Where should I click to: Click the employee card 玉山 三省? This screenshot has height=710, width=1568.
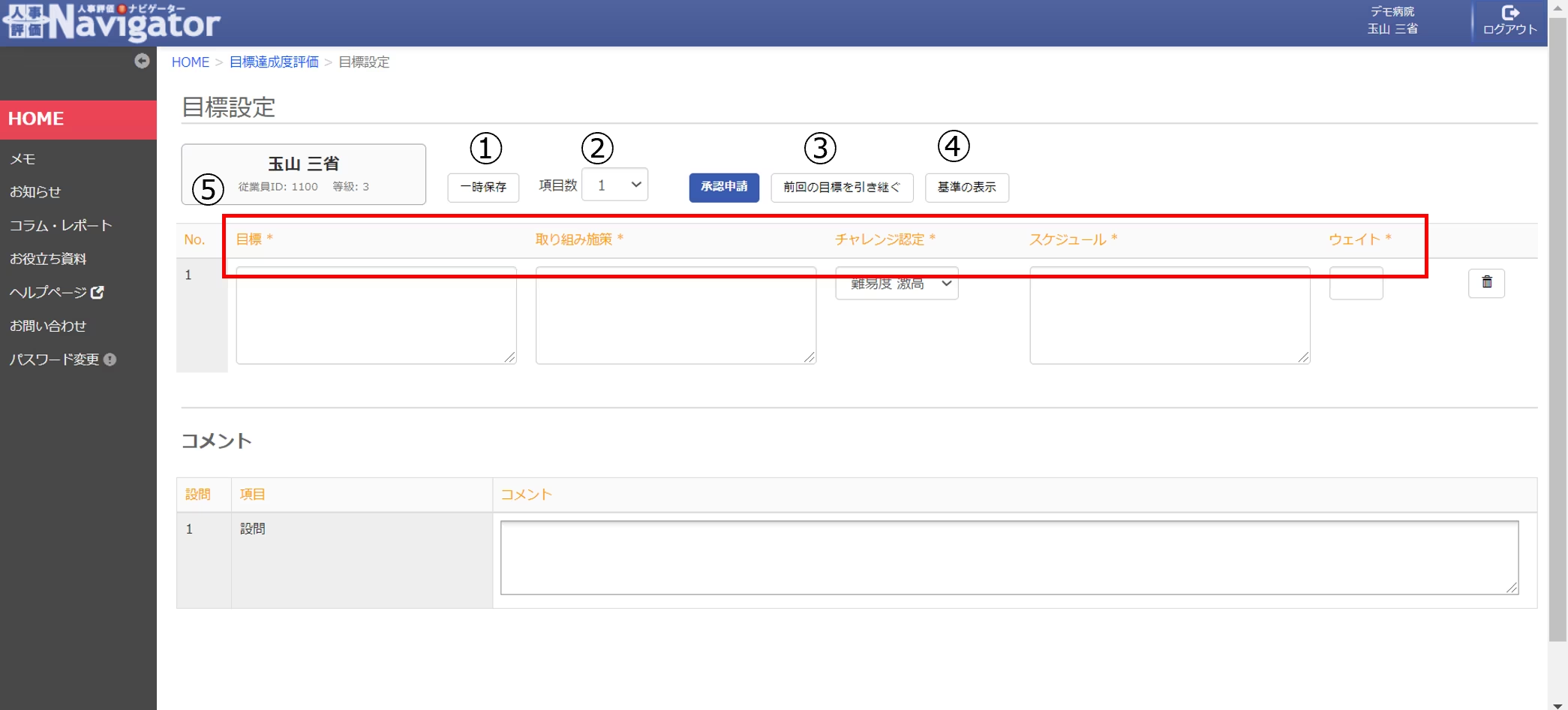coord(304,174)
